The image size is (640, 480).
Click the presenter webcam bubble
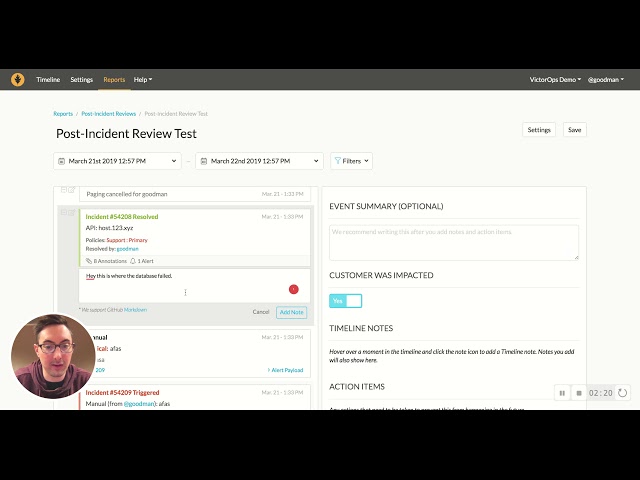[53, 356]
